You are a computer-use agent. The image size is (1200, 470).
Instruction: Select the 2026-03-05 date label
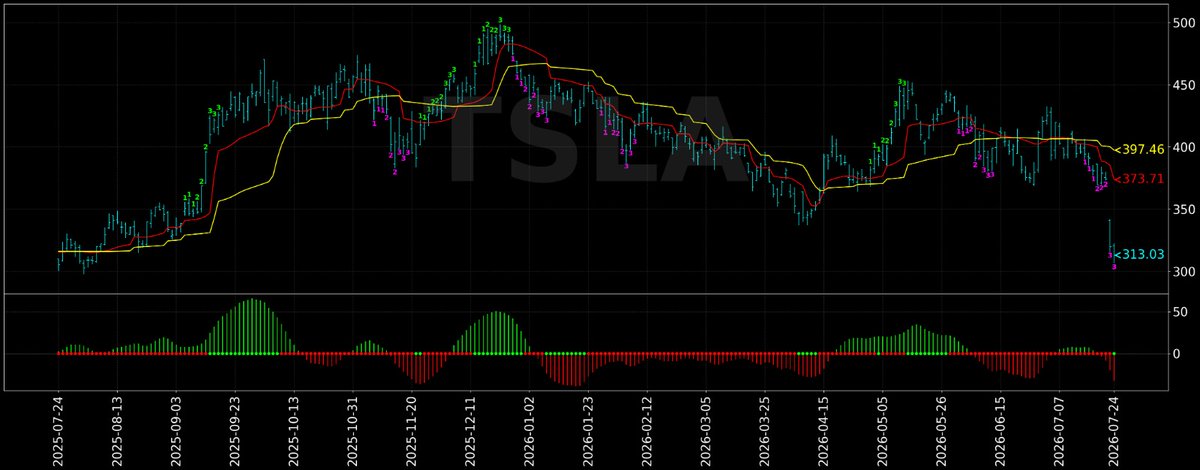pyautogui.click(x=706, y=431)
